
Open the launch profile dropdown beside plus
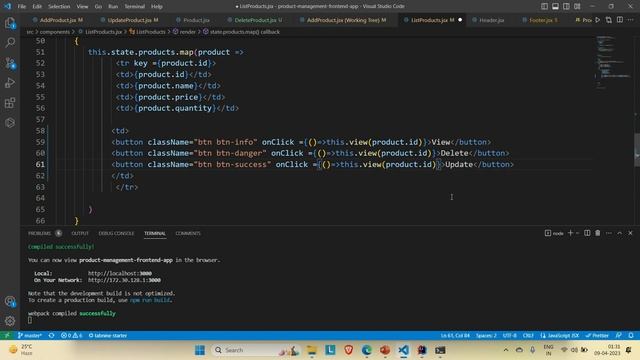click(578, 233)
